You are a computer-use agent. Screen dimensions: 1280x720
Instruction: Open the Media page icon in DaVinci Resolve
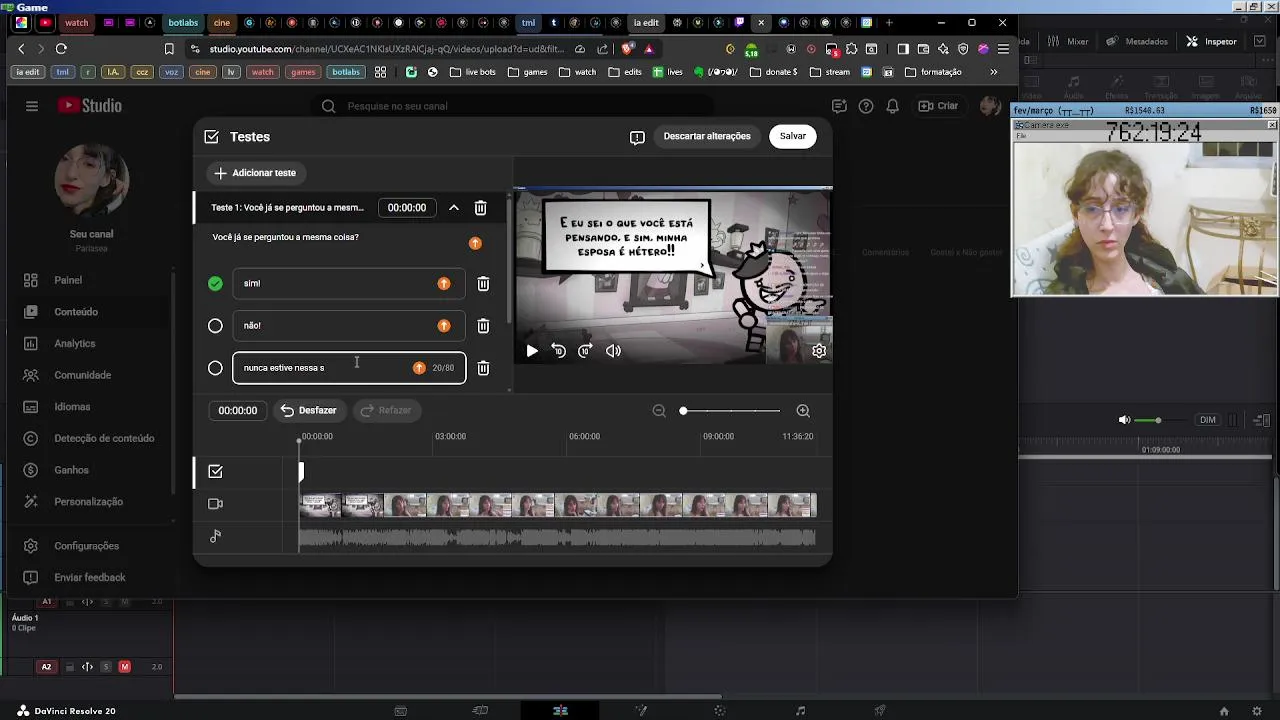point(400,711)
